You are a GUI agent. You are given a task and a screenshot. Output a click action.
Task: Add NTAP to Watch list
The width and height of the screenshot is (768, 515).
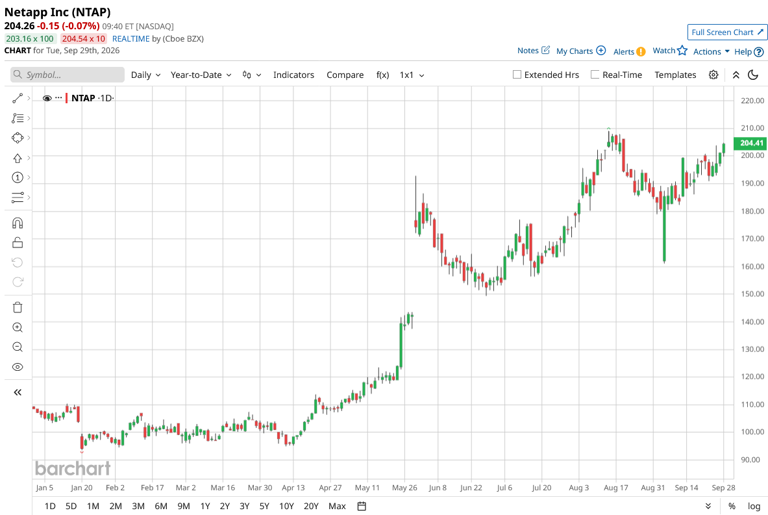tap(670, 50)
